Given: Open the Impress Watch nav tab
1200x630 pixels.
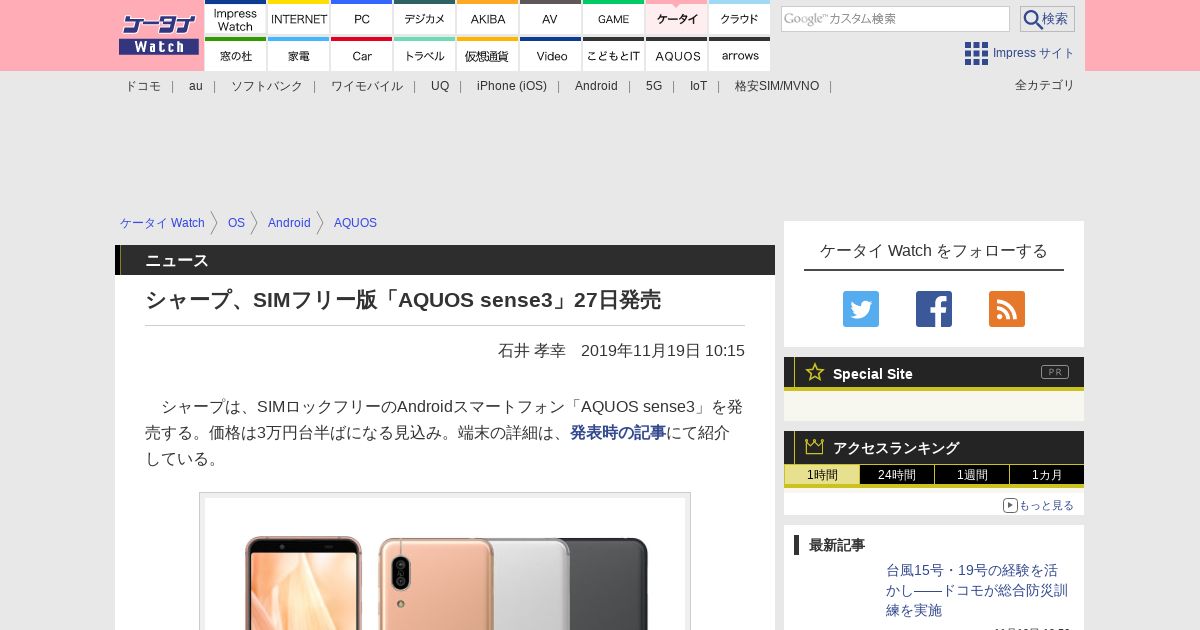Looking at the screenshot, I should coord(236,18).
